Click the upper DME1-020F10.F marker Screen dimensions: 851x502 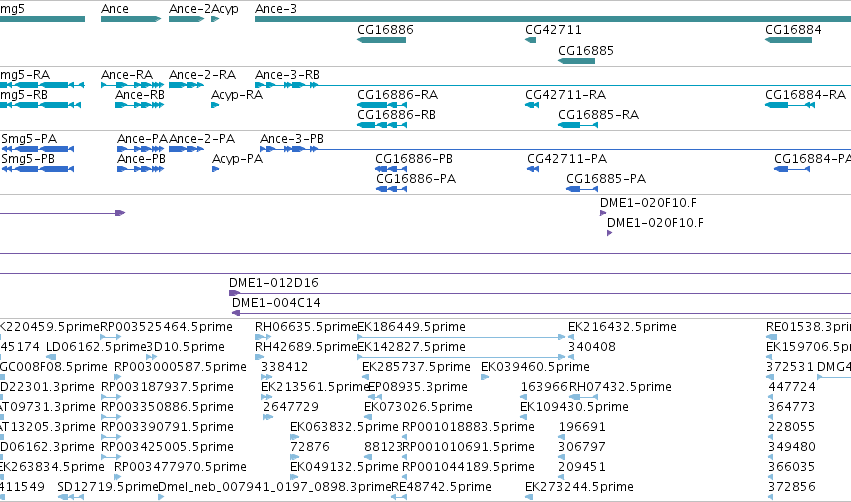(x=603, y=213)
